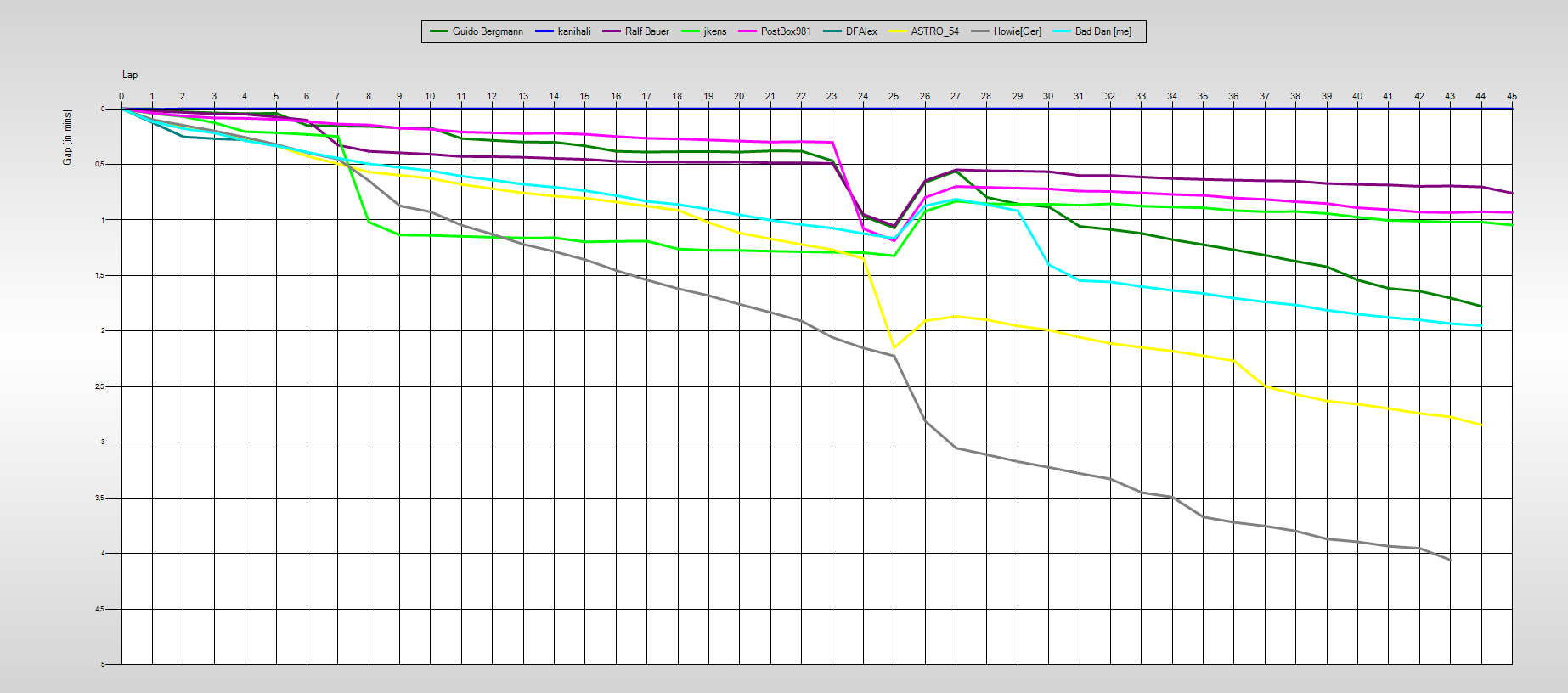Click the blue kanihali legend color line

coord(544,31)
